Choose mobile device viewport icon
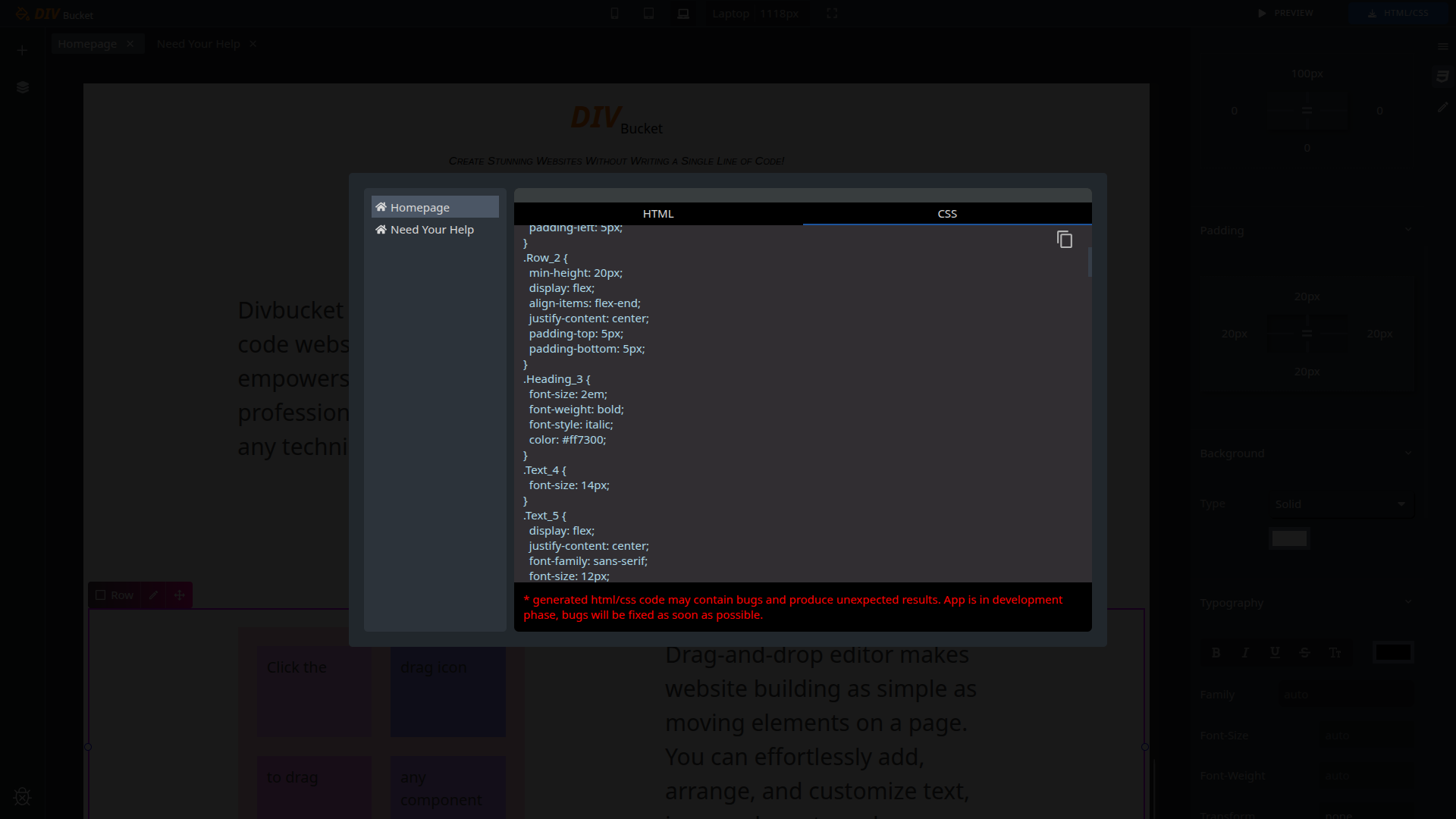Viewport: 1456px width, 819px height. click(614, 14)
